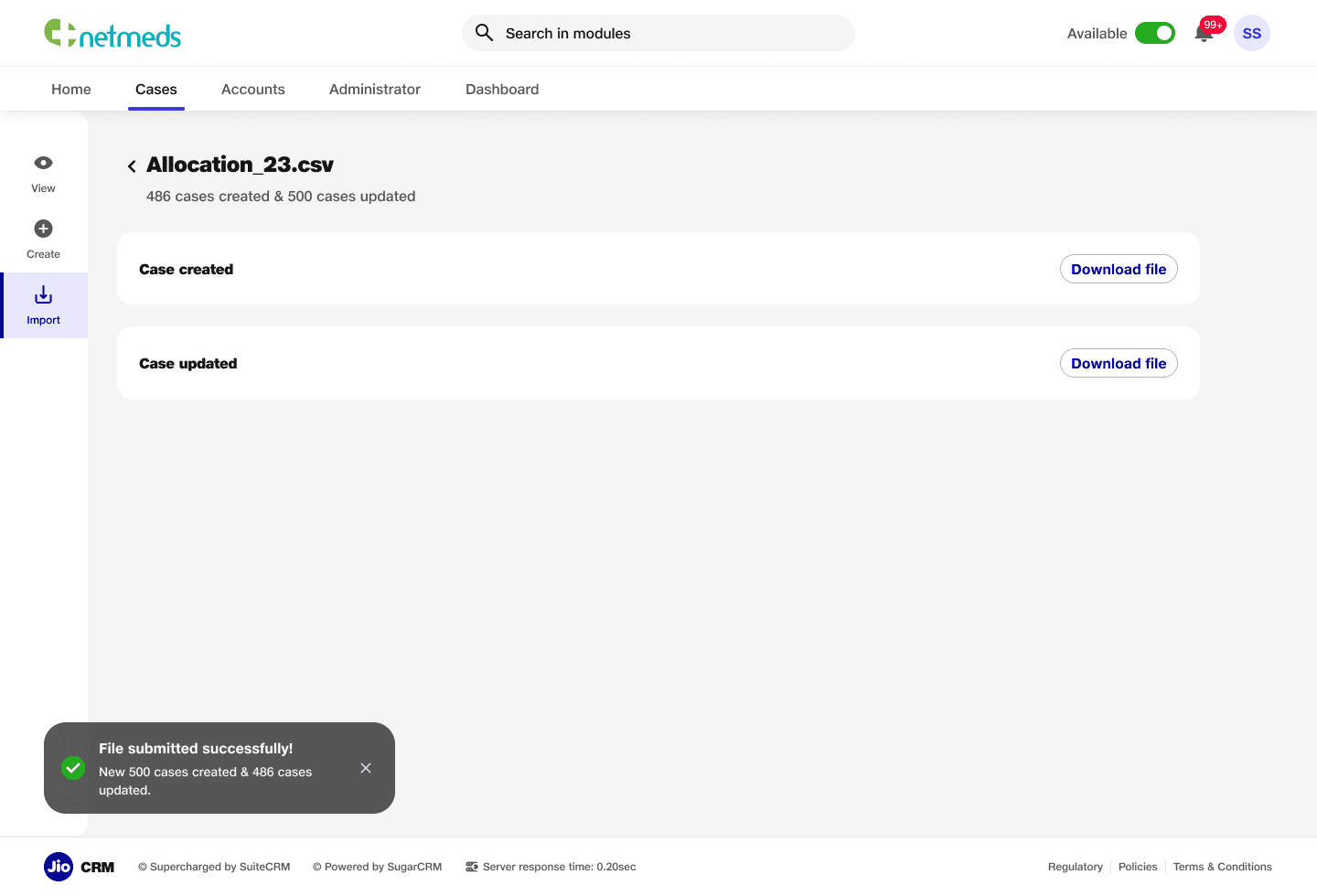
Task: Switch to the Accounts tab
Action: click(x=253, y=89)
